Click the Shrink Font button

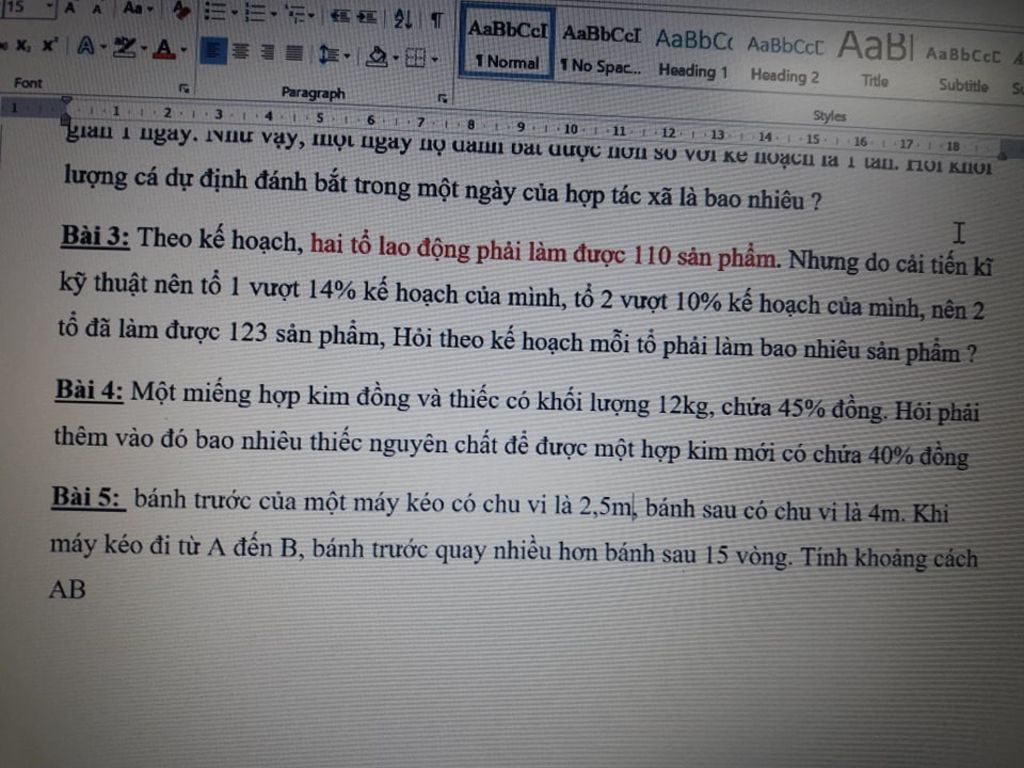point(97,8)
